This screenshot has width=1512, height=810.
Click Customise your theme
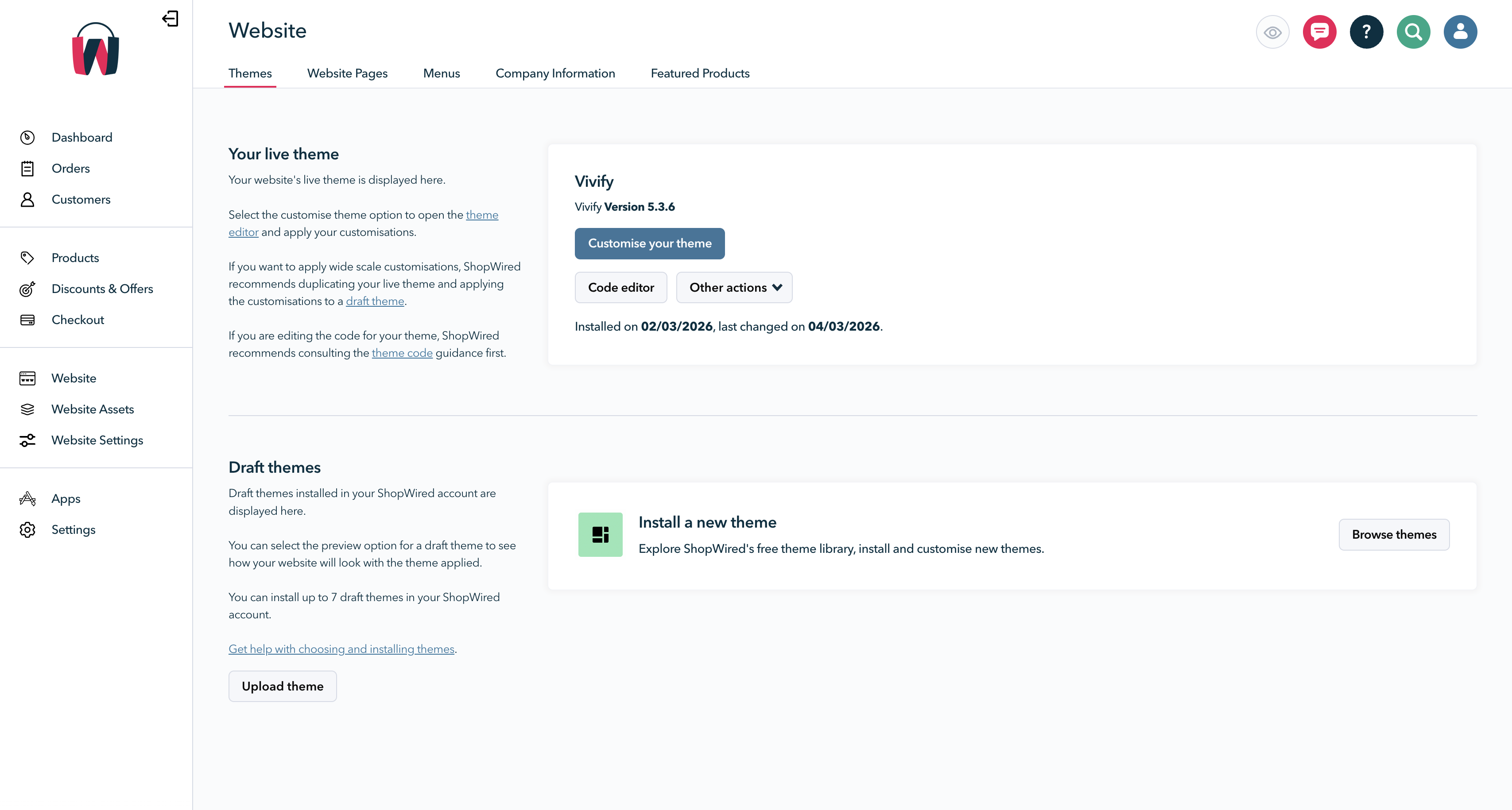650,243
